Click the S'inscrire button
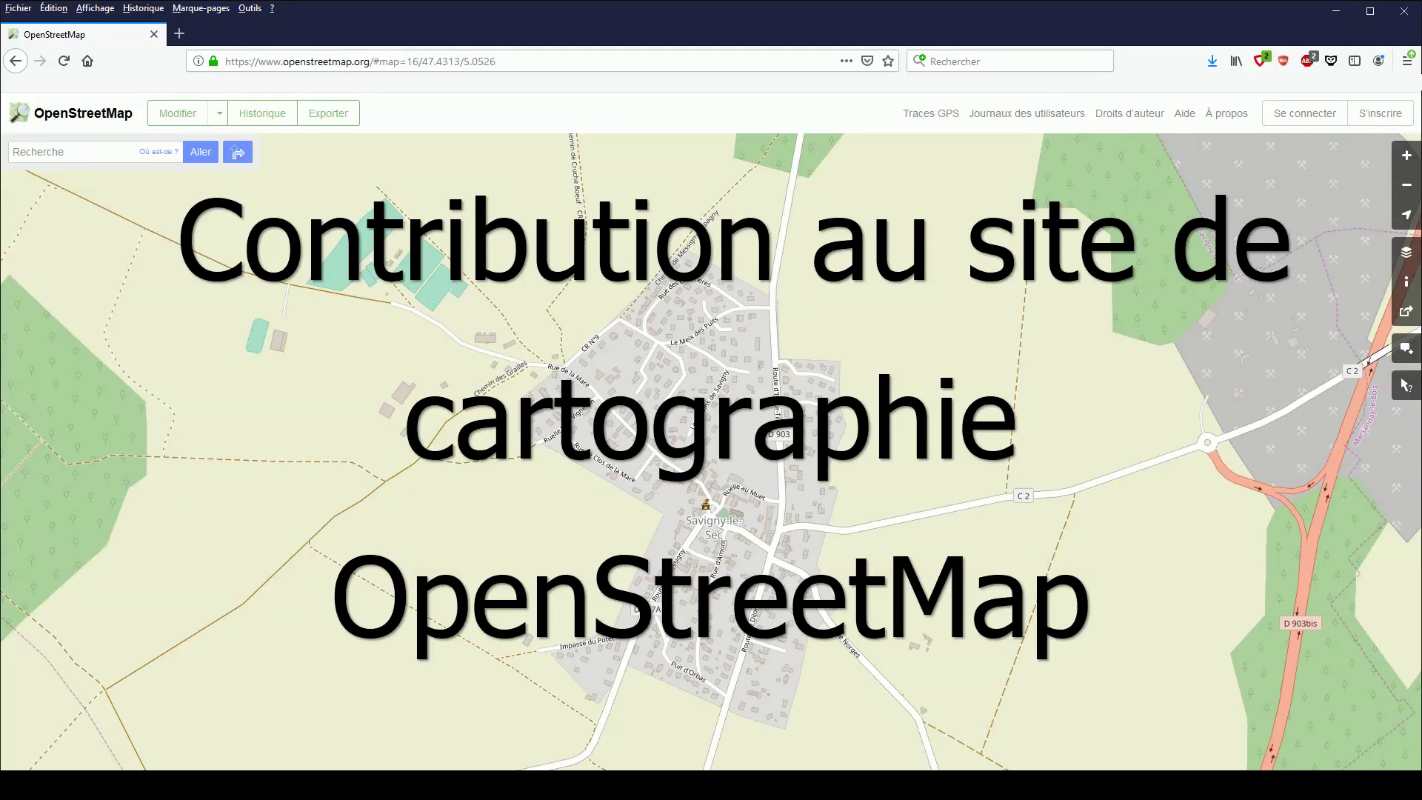This screenshot has width=1422, height=800. pyautogui.click(x=1380, y=113)
